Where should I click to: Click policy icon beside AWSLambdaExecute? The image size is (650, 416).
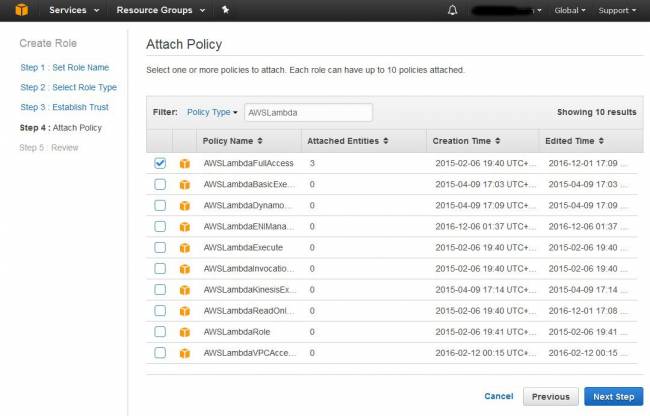click(x=184, y=247)
